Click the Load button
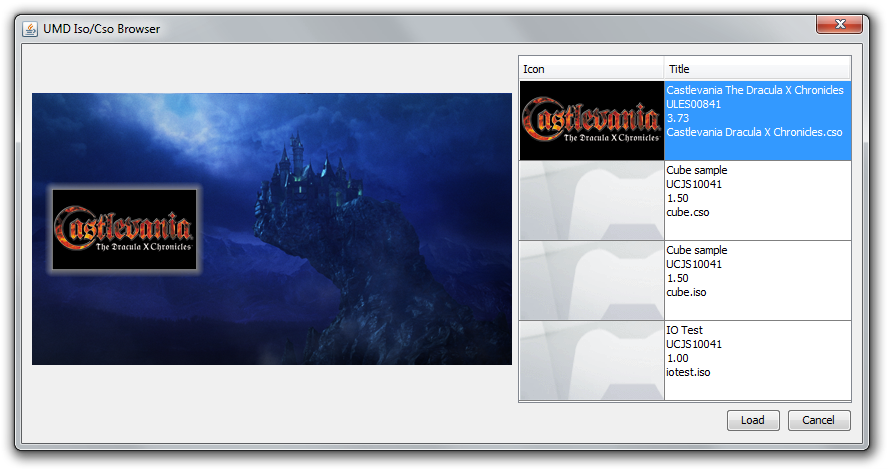Screen dimensions: 888x469 pos(753,420)
